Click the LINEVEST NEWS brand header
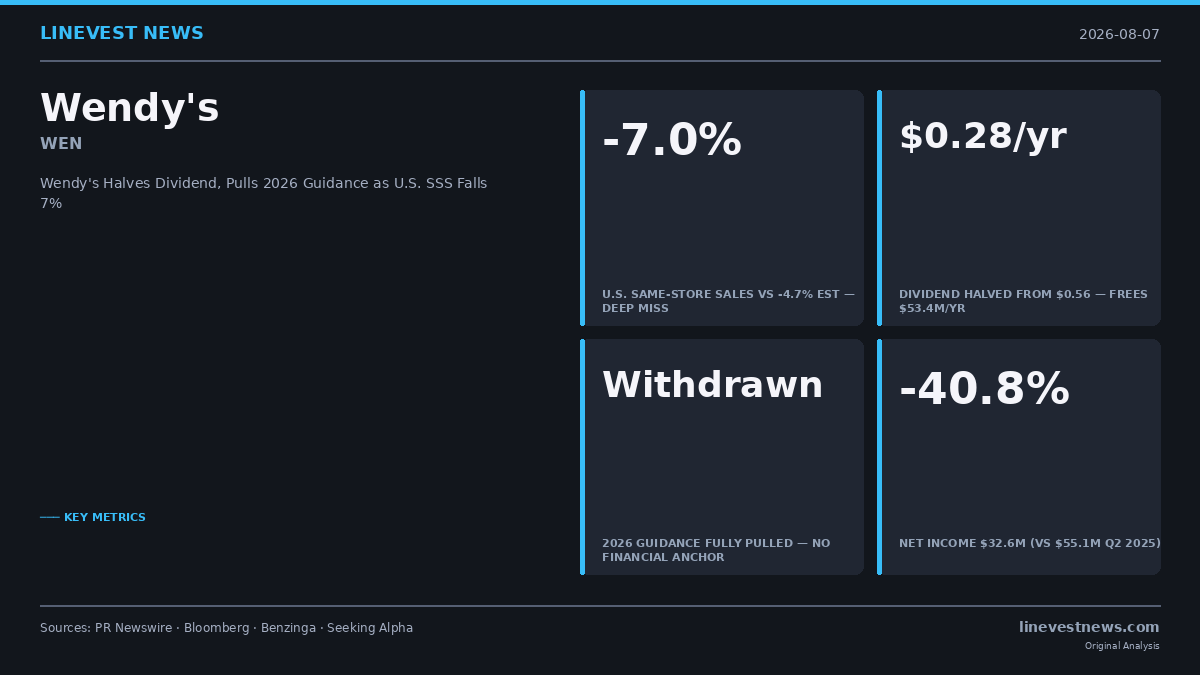The width and height of the screenshot is (1200, 675). (x=121, y=33)
